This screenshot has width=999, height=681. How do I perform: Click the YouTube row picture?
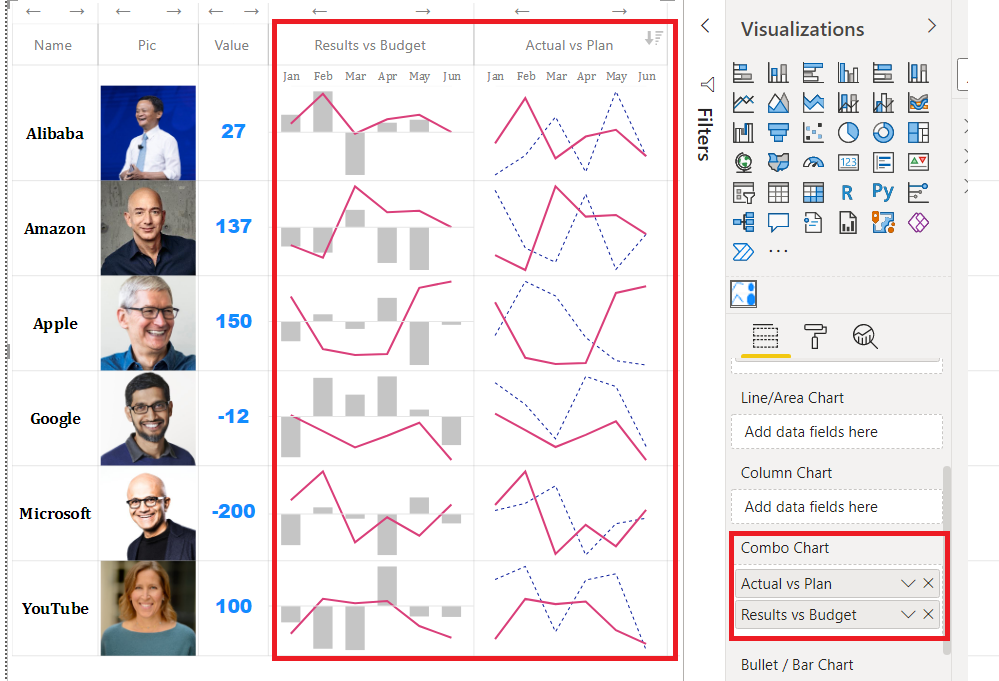point(148,608)
